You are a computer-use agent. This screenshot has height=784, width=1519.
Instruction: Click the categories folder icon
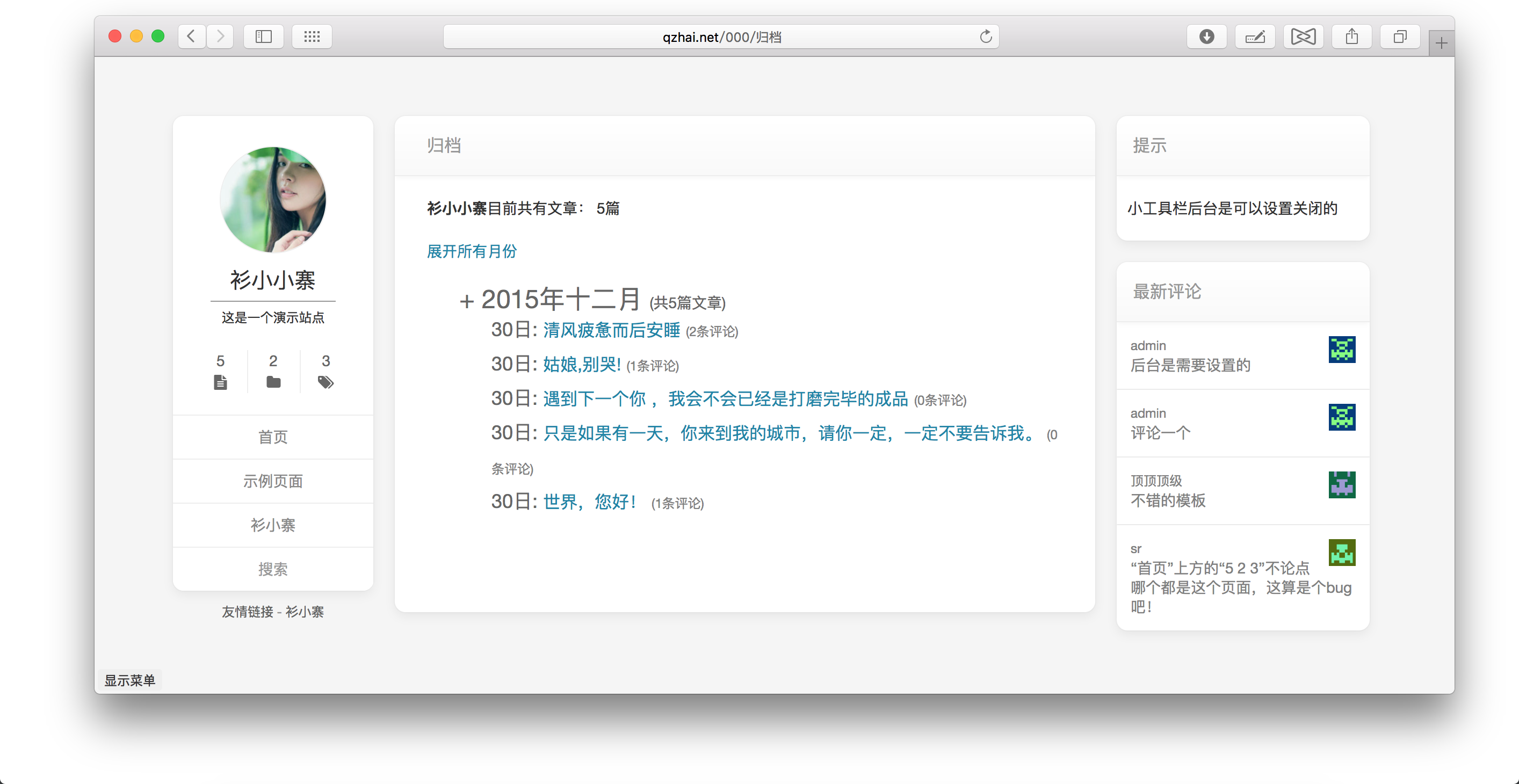point(273,382)
